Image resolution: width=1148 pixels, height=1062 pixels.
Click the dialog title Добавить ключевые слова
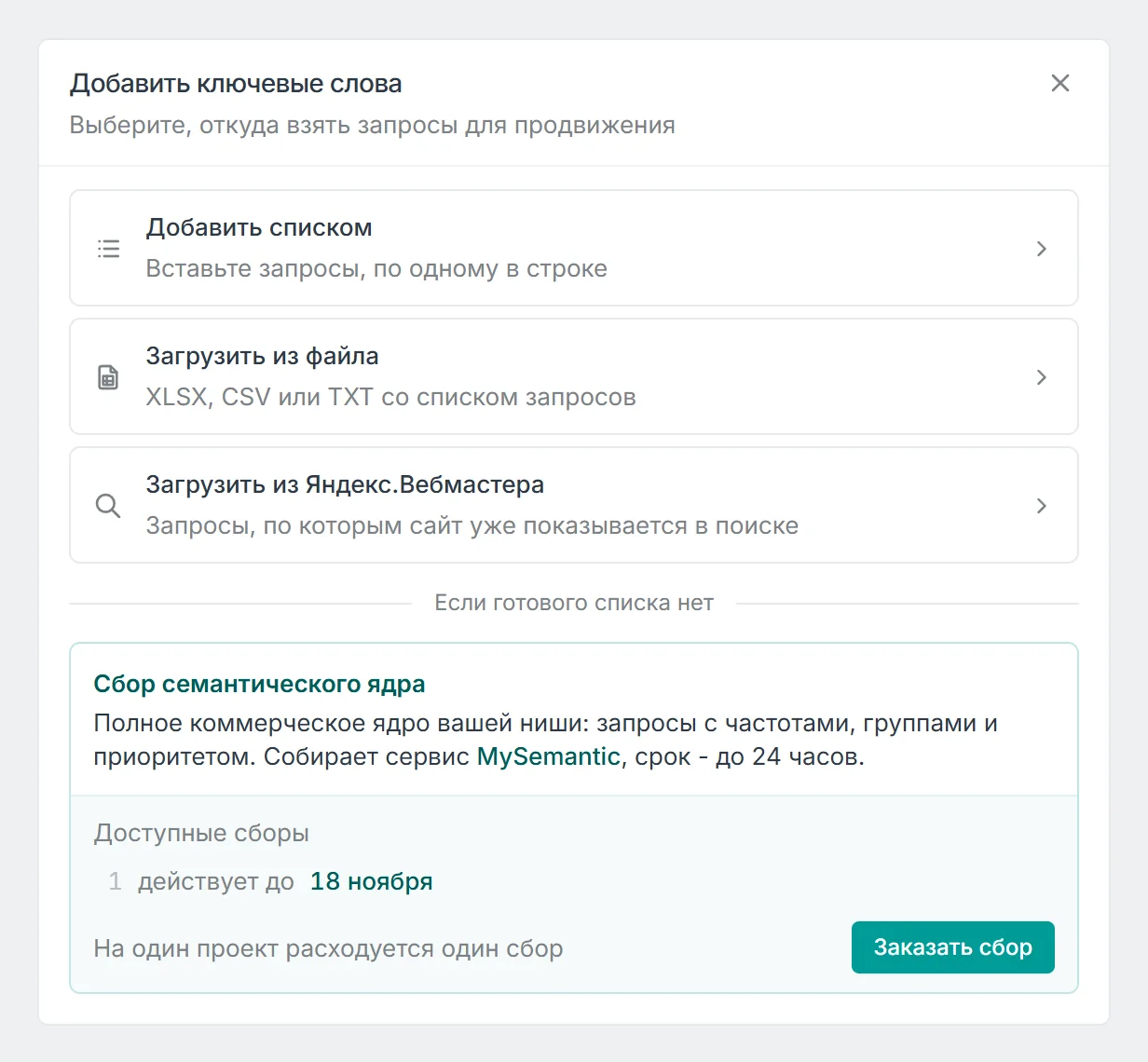tap(236, 84)
